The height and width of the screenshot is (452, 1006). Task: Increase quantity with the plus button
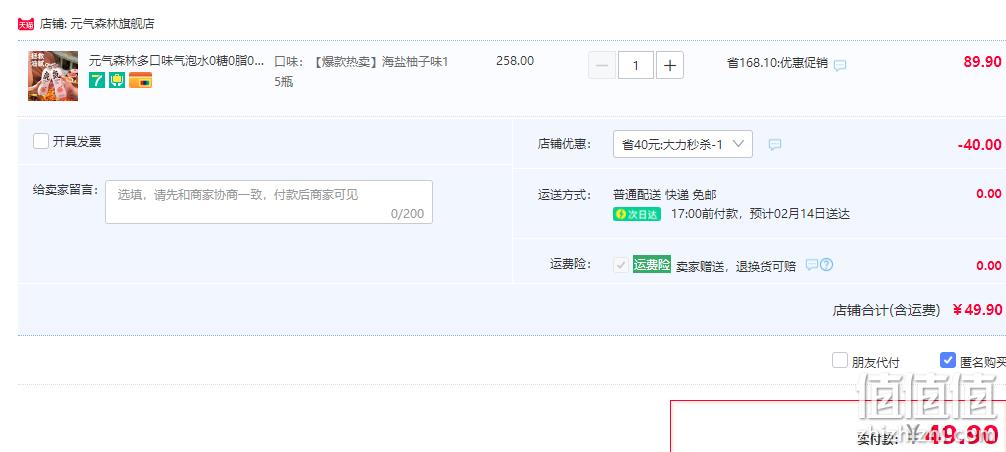(x=670, y=65)
